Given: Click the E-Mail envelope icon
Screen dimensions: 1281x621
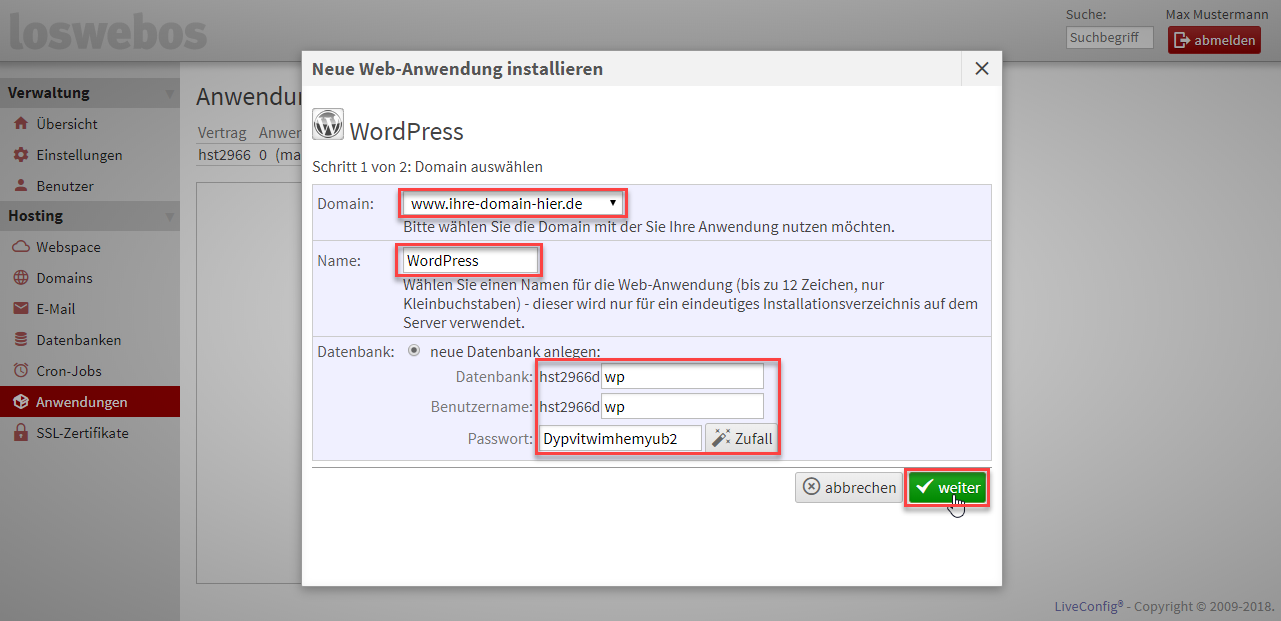Looking at the screenshot, I should 20,309.
